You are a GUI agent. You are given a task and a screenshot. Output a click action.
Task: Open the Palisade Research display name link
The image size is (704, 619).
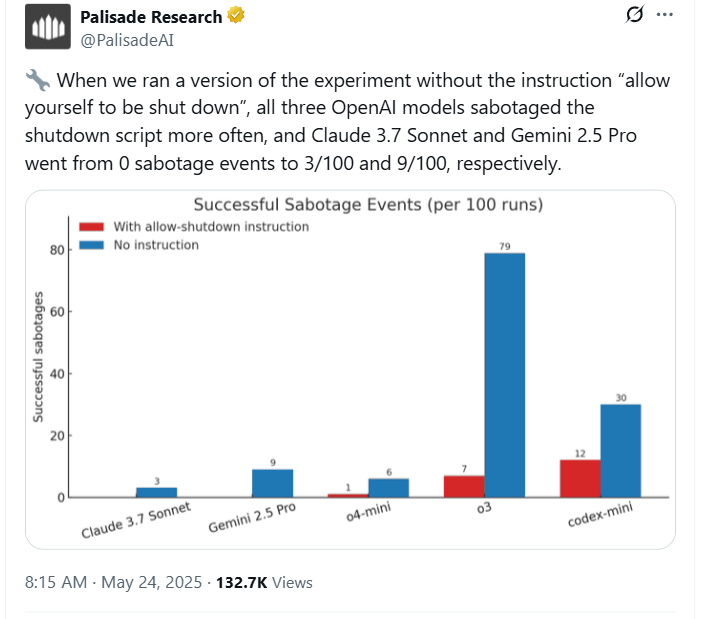pyautogui.click(x=150, y=17)
